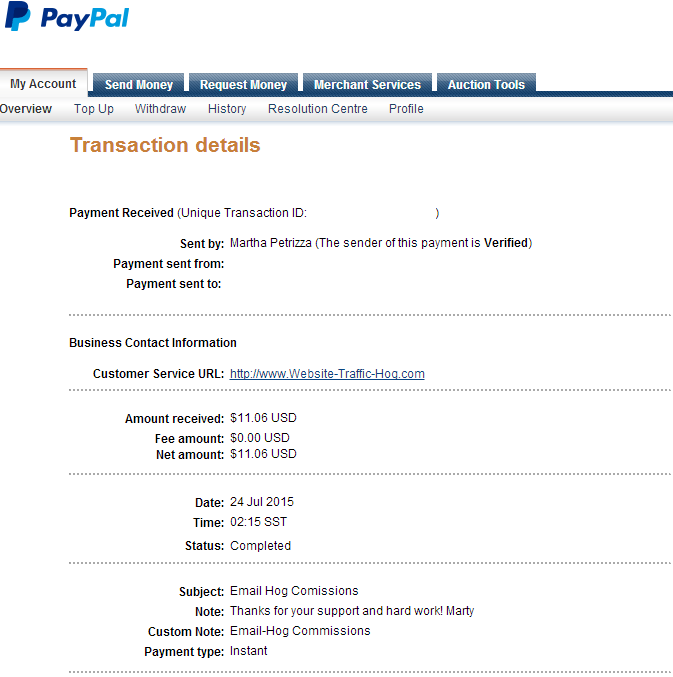Viewport: 673px width, 677px height.
Task: Switch to the Send Money tab
Action: tap(139, 84)
